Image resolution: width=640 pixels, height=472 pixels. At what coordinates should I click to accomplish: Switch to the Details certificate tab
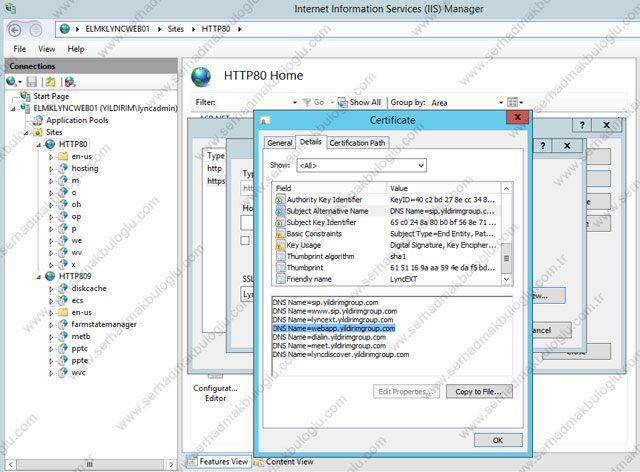point(311,142)
